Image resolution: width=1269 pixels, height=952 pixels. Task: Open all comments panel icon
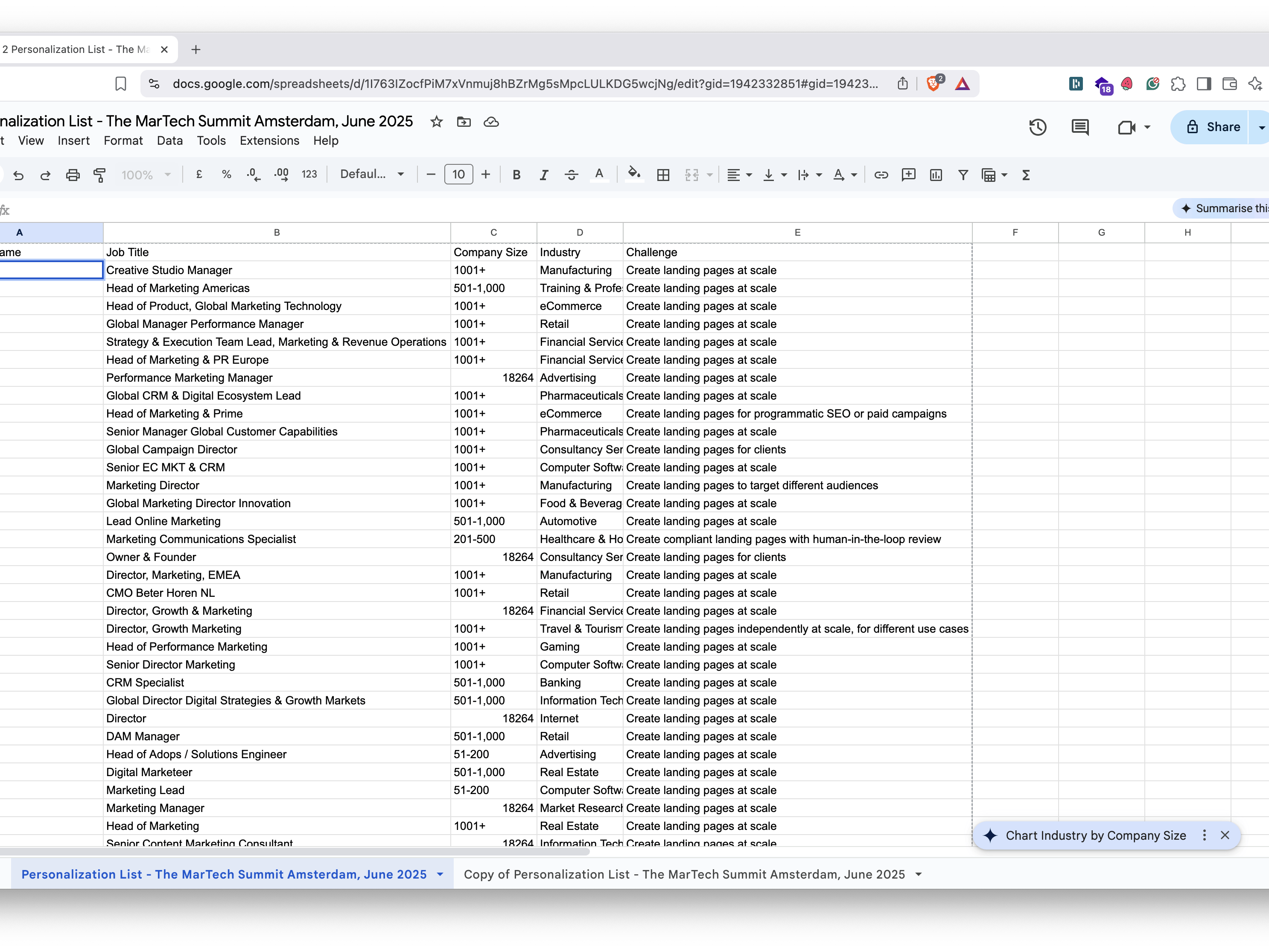1080,127
